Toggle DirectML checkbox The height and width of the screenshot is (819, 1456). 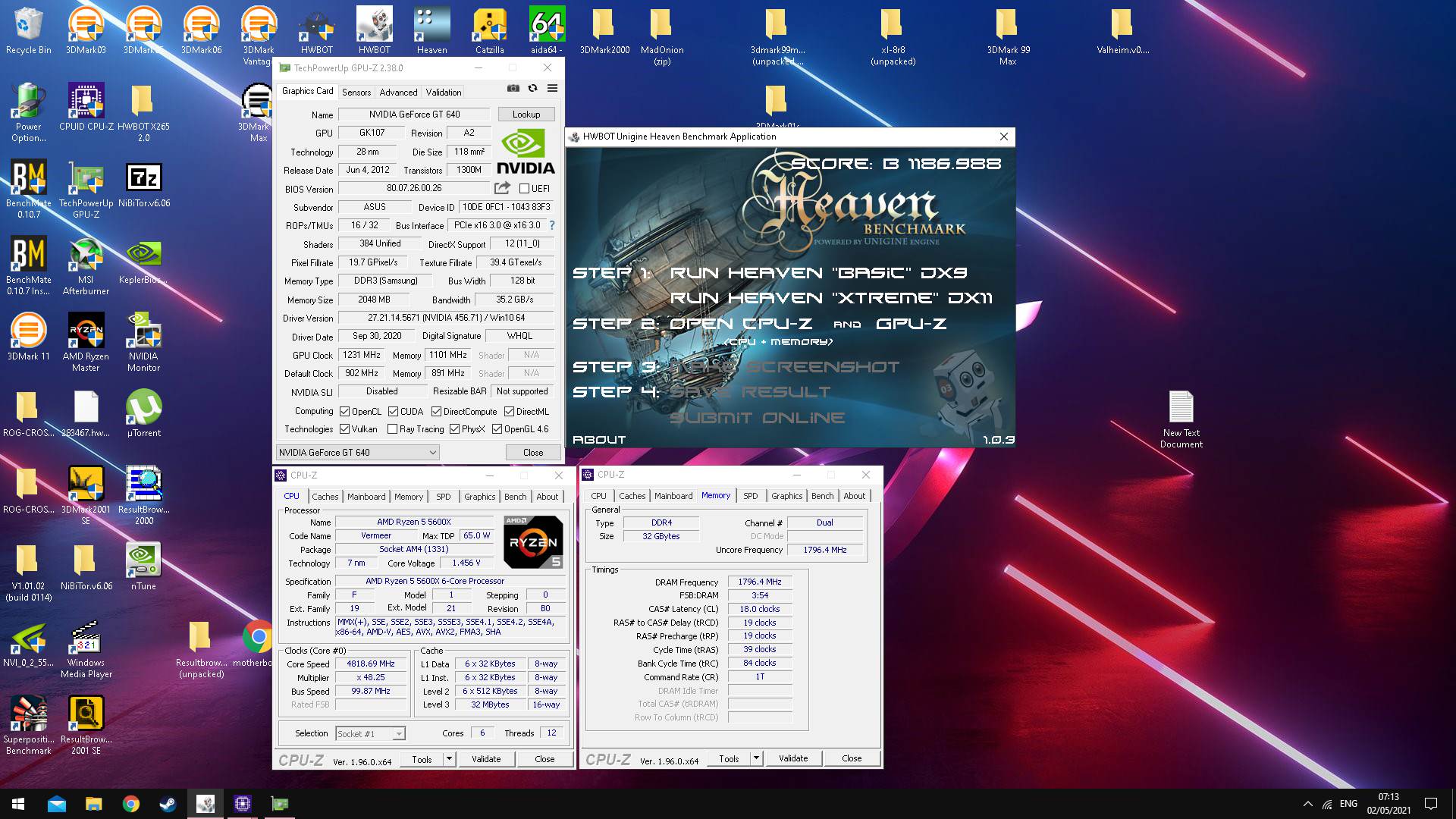[x=510, y=412]
